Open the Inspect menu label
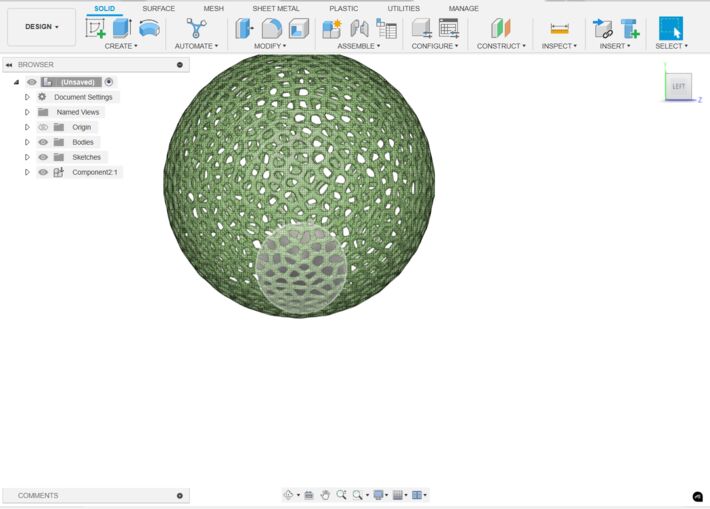 point(559,46)
